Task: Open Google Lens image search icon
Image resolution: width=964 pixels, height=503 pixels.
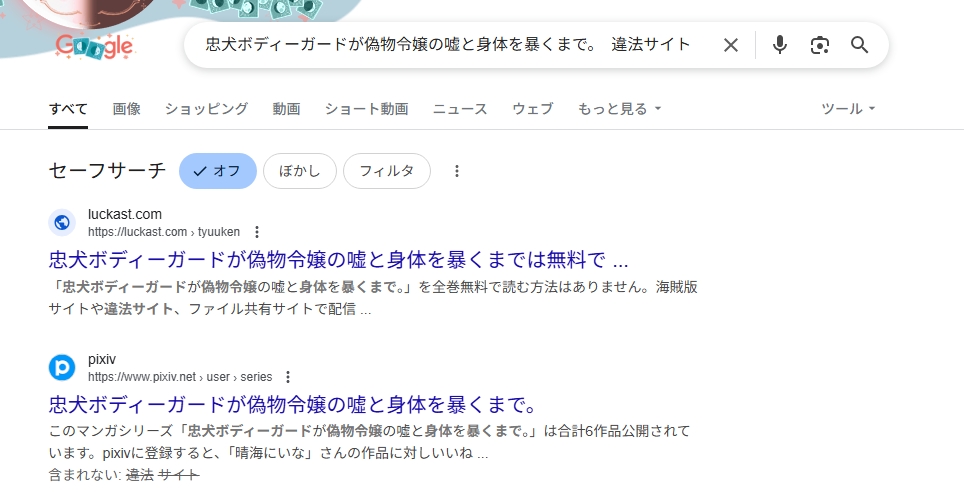Action: 820,45
